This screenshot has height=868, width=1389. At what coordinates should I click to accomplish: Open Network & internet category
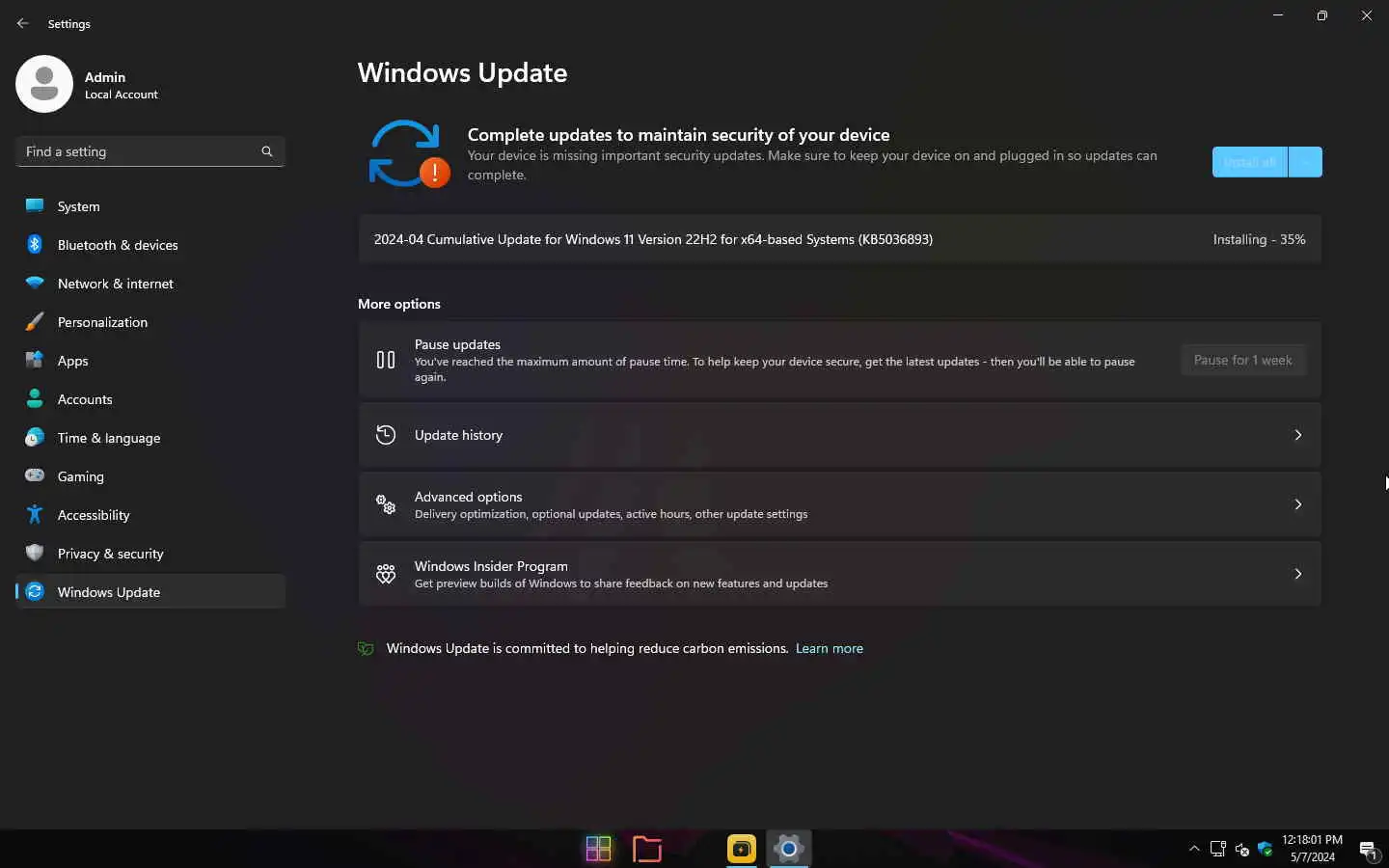150,284
